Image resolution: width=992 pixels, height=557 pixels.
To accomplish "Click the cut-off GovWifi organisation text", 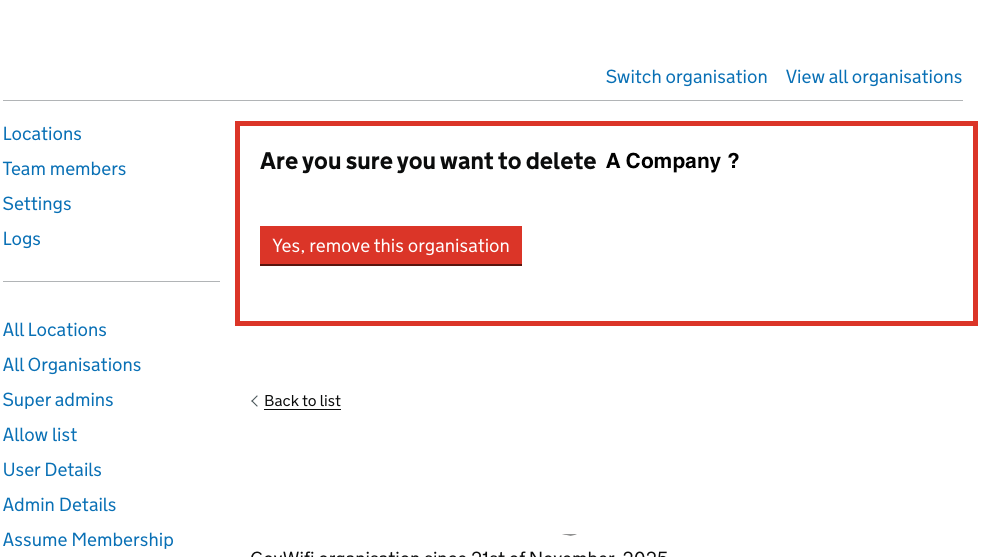I will click(x=458, y=552).
